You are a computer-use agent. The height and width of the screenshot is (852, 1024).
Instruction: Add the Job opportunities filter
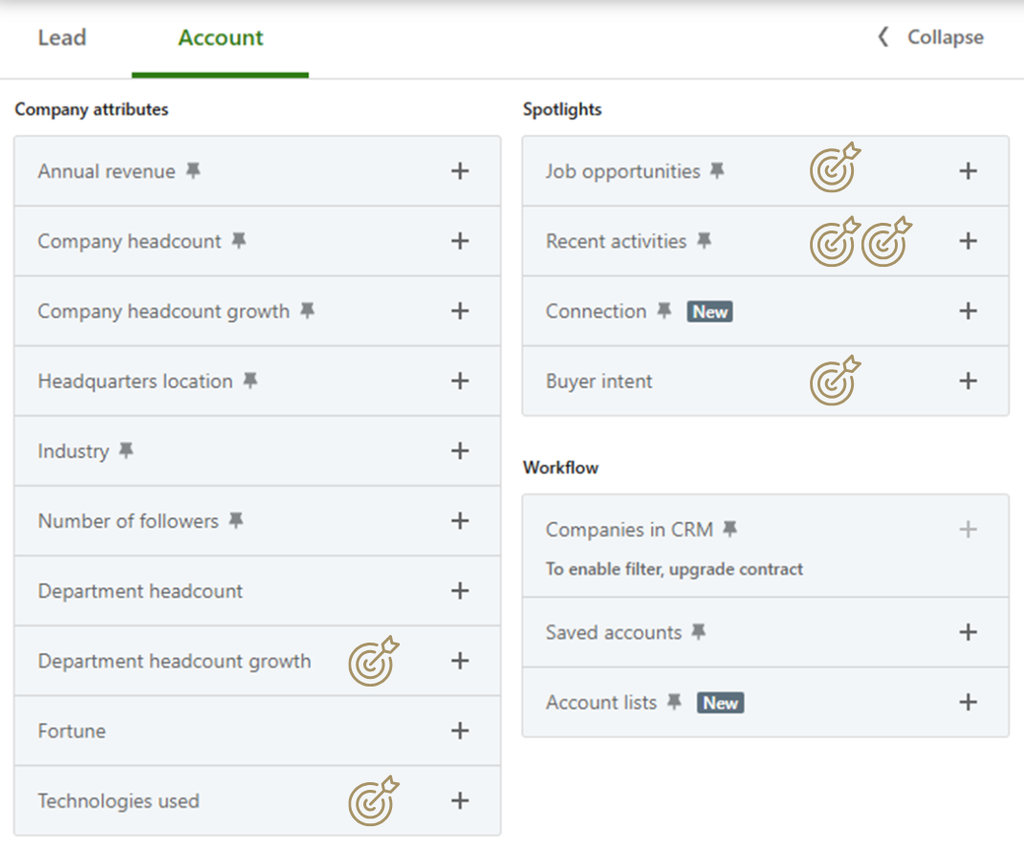click(968, 171)
